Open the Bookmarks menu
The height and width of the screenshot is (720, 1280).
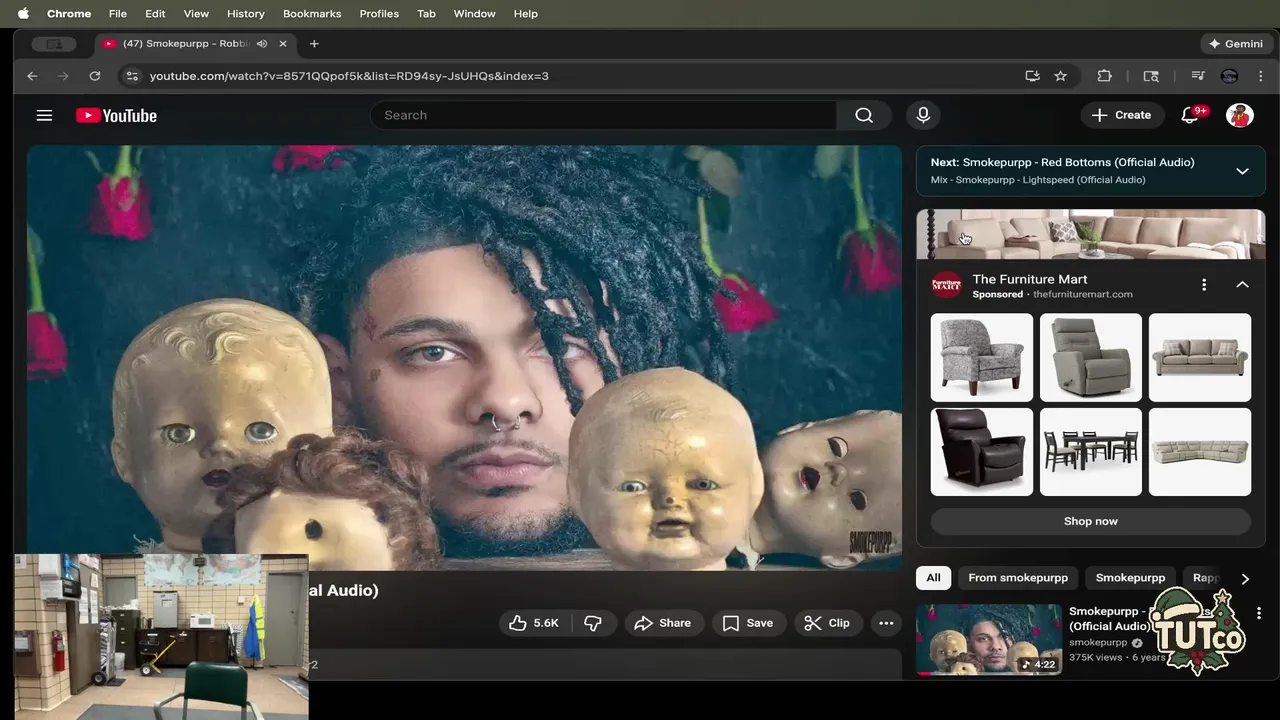pyautogui.click(x=312, y=14)
